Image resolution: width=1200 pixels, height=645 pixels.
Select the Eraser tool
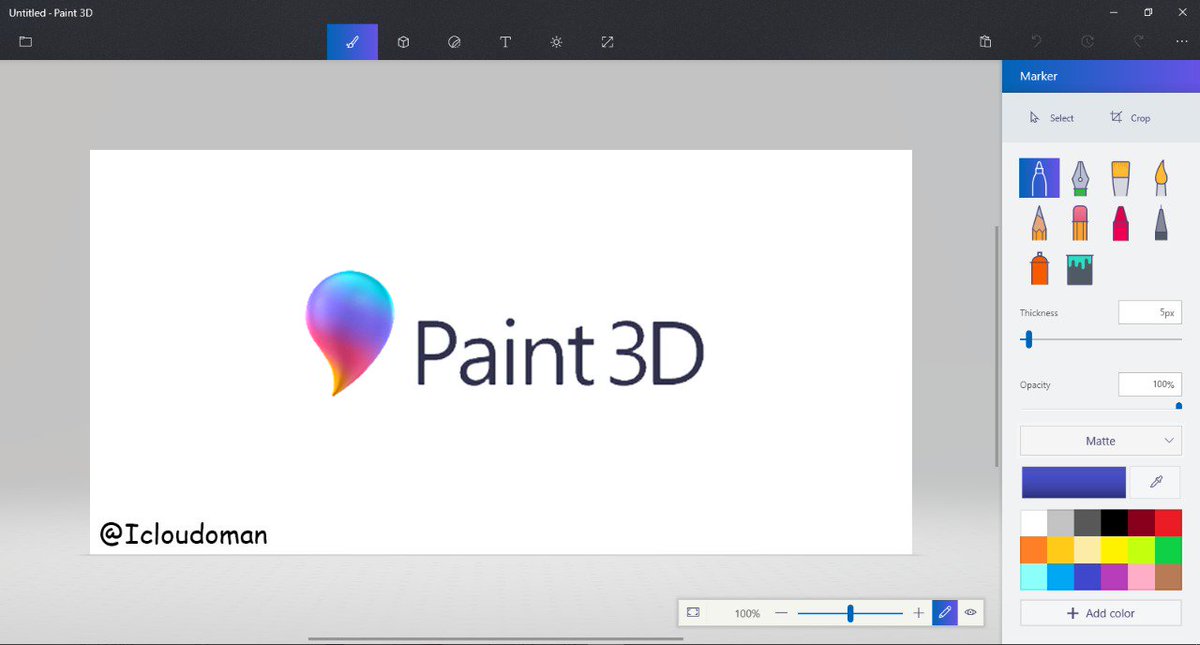[1080, 223]
